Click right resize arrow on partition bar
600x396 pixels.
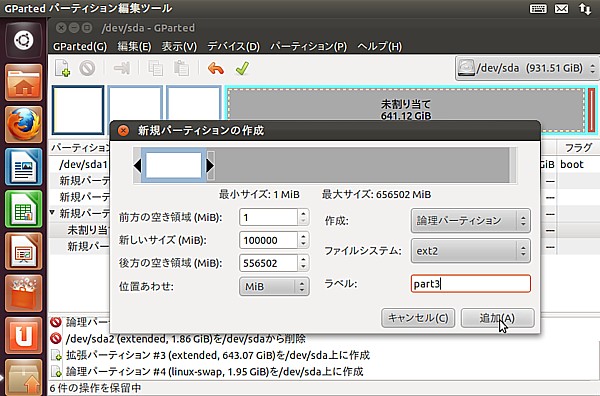210,166
